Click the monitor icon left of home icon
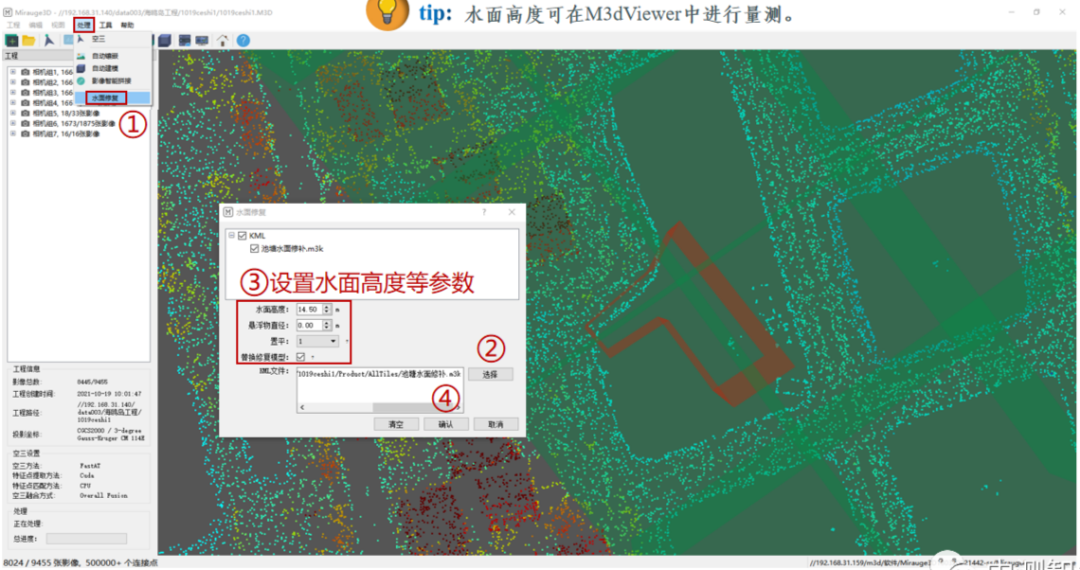Viewport: 1080px width, 570px height. (x=202, y=40)
